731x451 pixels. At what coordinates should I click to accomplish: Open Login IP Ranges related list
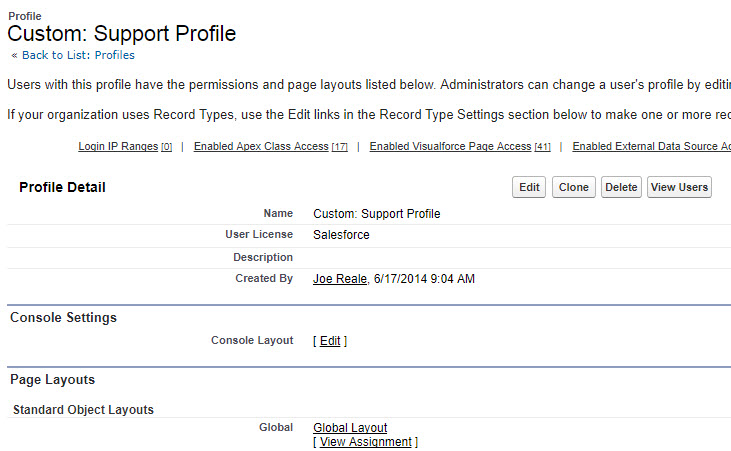tap(125, 146)
